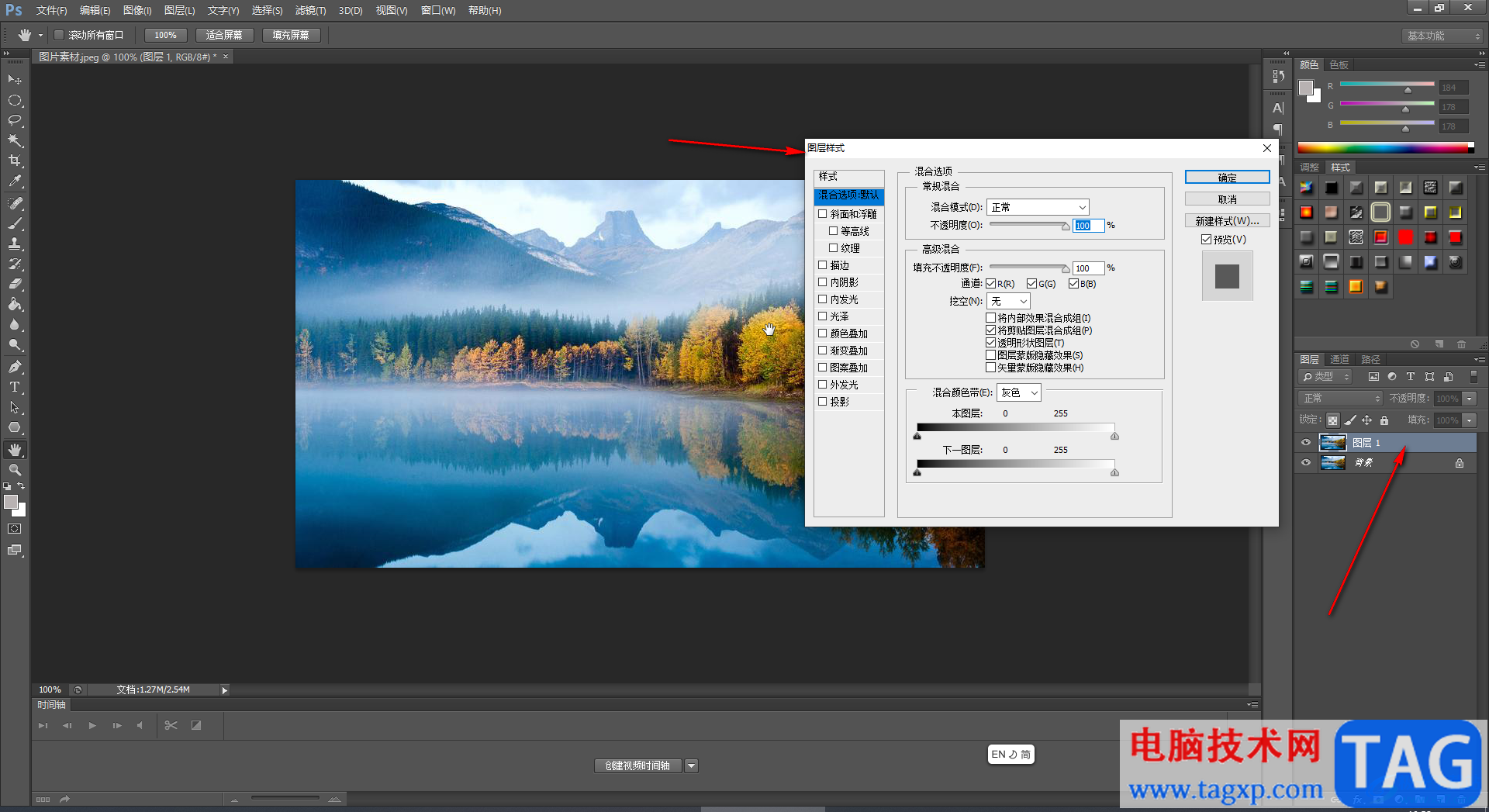Toggle R channel checkbox
This screenshot has height=812, width=1489.
(x=990, y=284)
